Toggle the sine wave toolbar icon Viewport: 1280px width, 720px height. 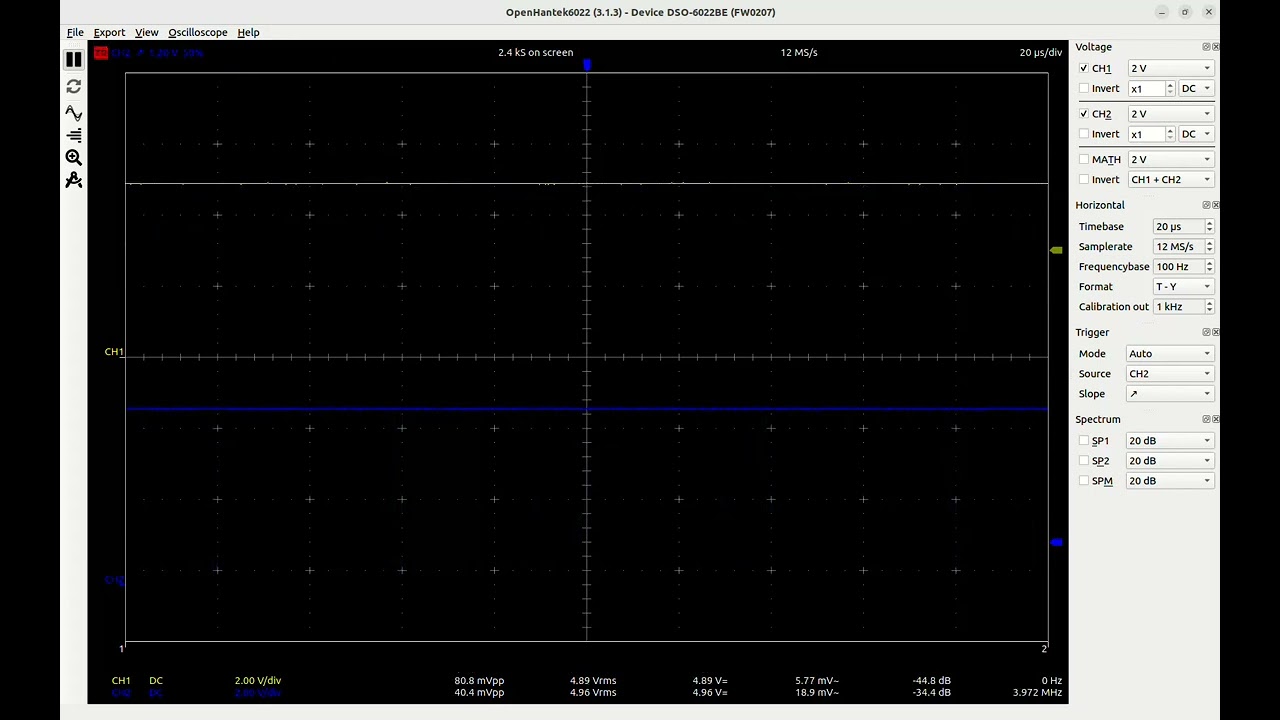click(73, 113)
